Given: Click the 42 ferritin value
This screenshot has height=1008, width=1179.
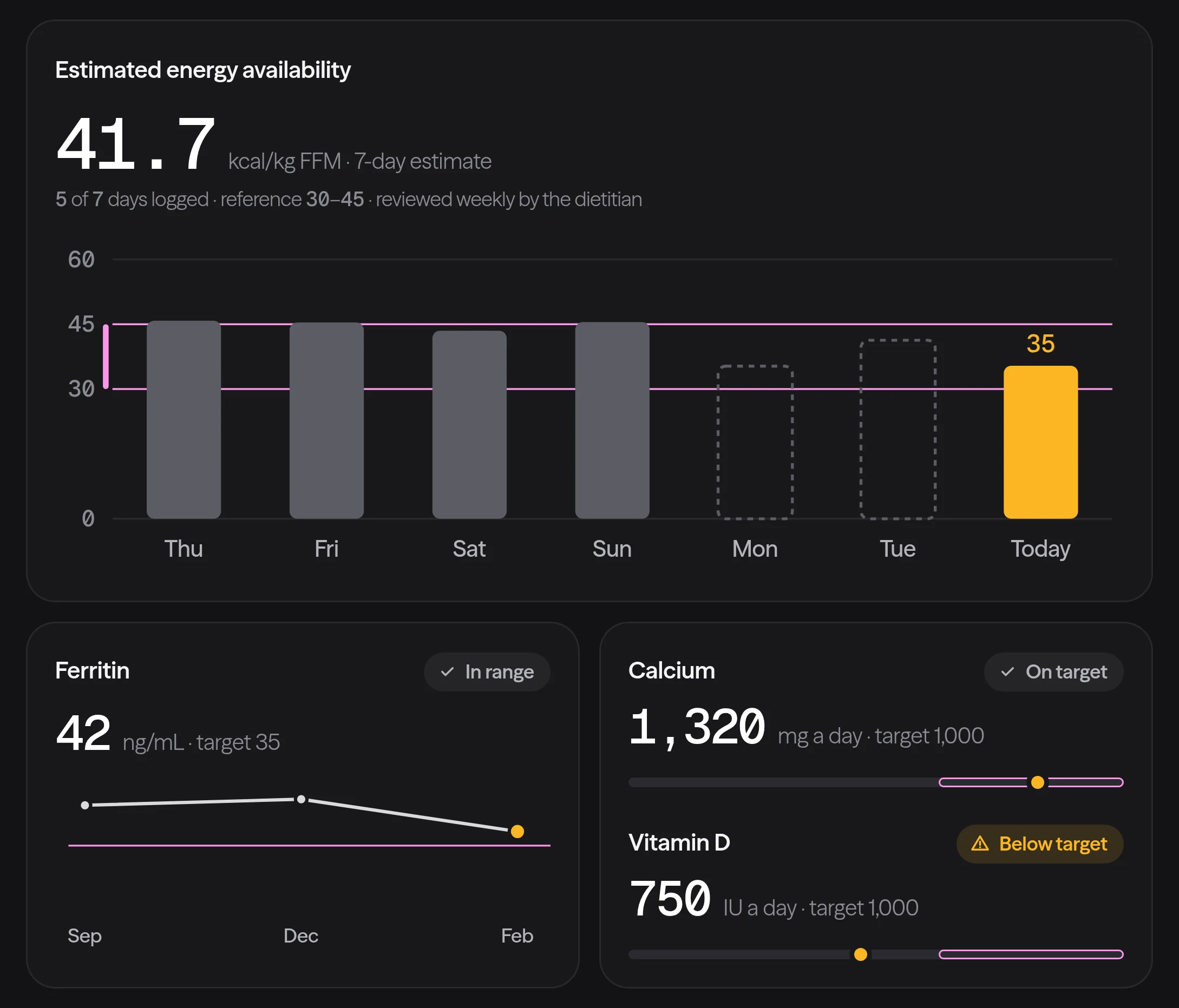Looking at the screenshot, I should 83,733.
